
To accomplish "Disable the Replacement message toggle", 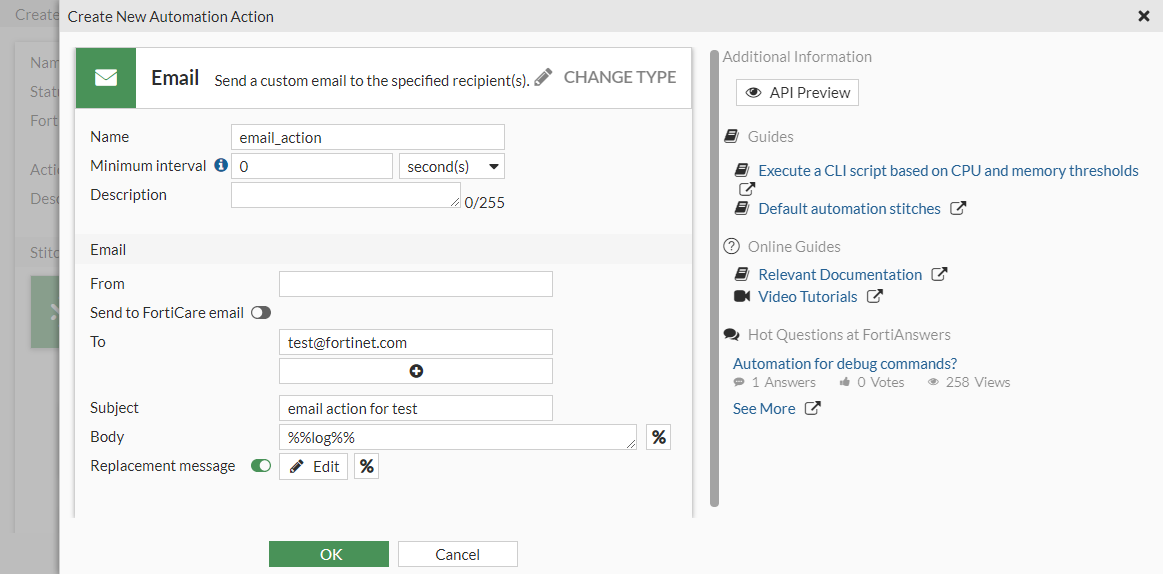I will click(x=261, y=466).
